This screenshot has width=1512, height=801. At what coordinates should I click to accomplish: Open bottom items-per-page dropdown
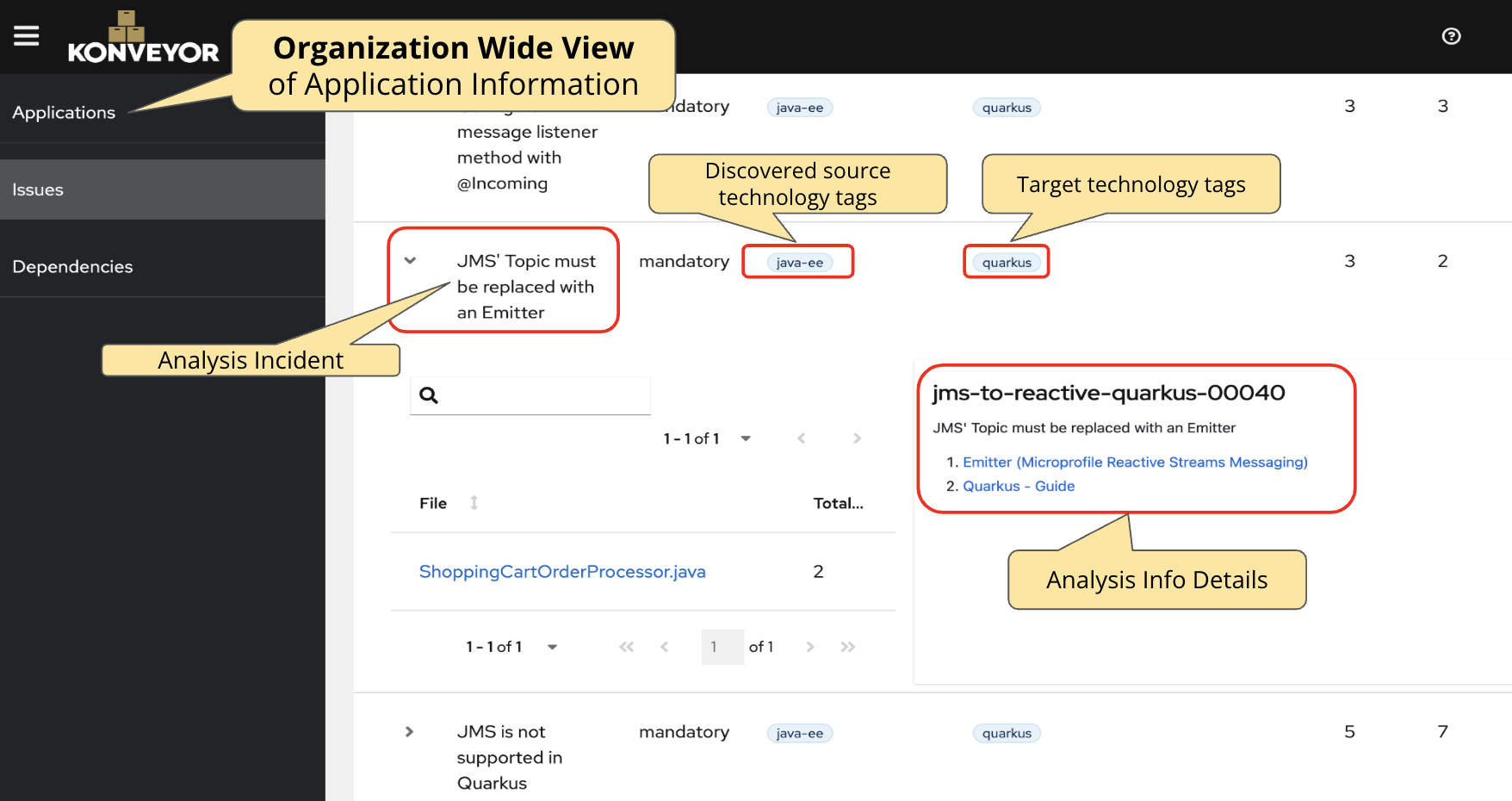(x=552, y=647)
